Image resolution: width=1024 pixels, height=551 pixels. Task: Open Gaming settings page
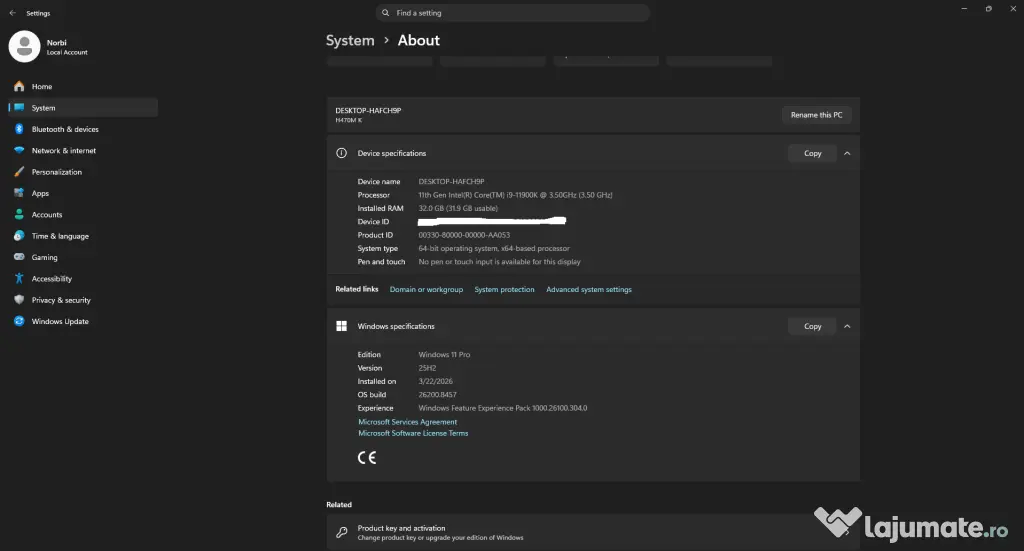83,257
